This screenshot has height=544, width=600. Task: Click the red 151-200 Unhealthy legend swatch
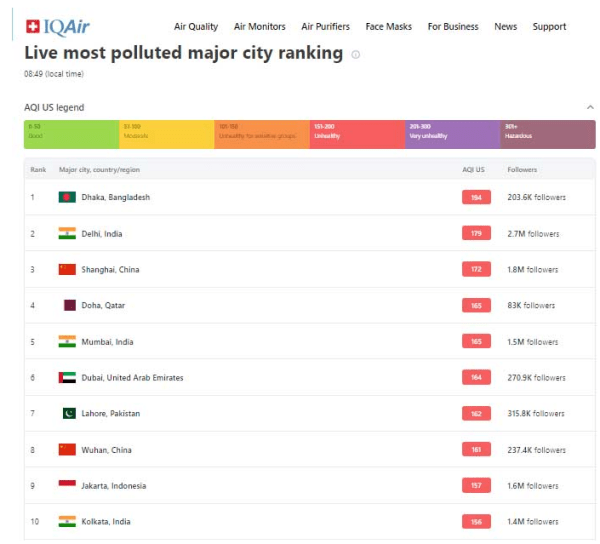pos(357,134)
